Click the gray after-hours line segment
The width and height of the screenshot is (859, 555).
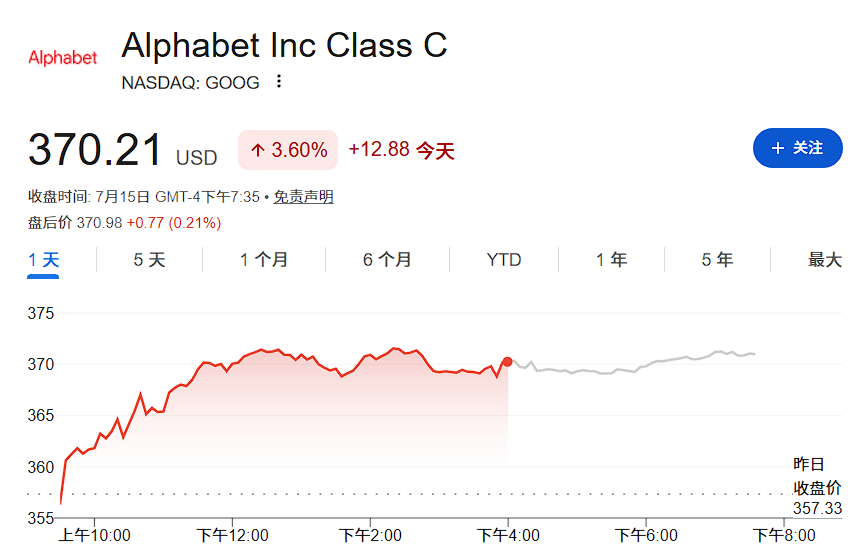[630, 365]
